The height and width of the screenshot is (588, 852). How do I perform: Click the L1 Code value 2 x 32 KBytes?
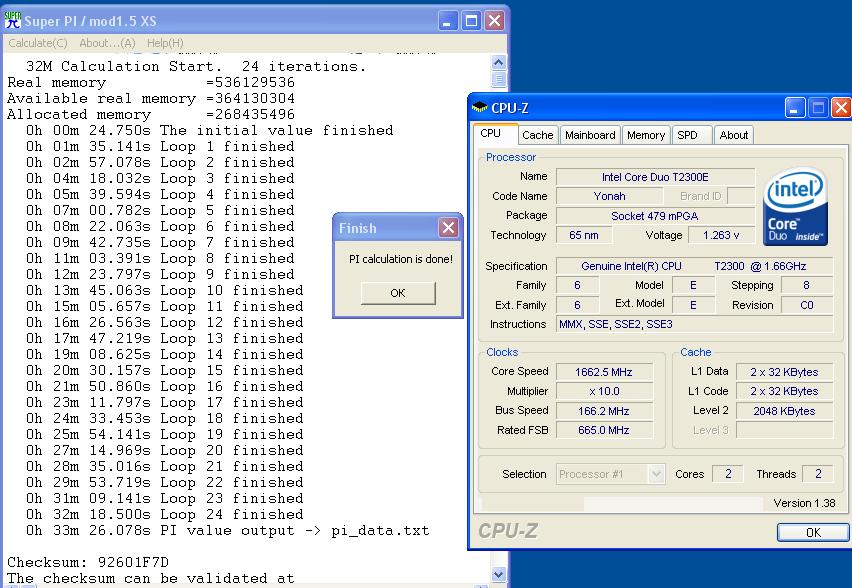click(x=784, y=391)
